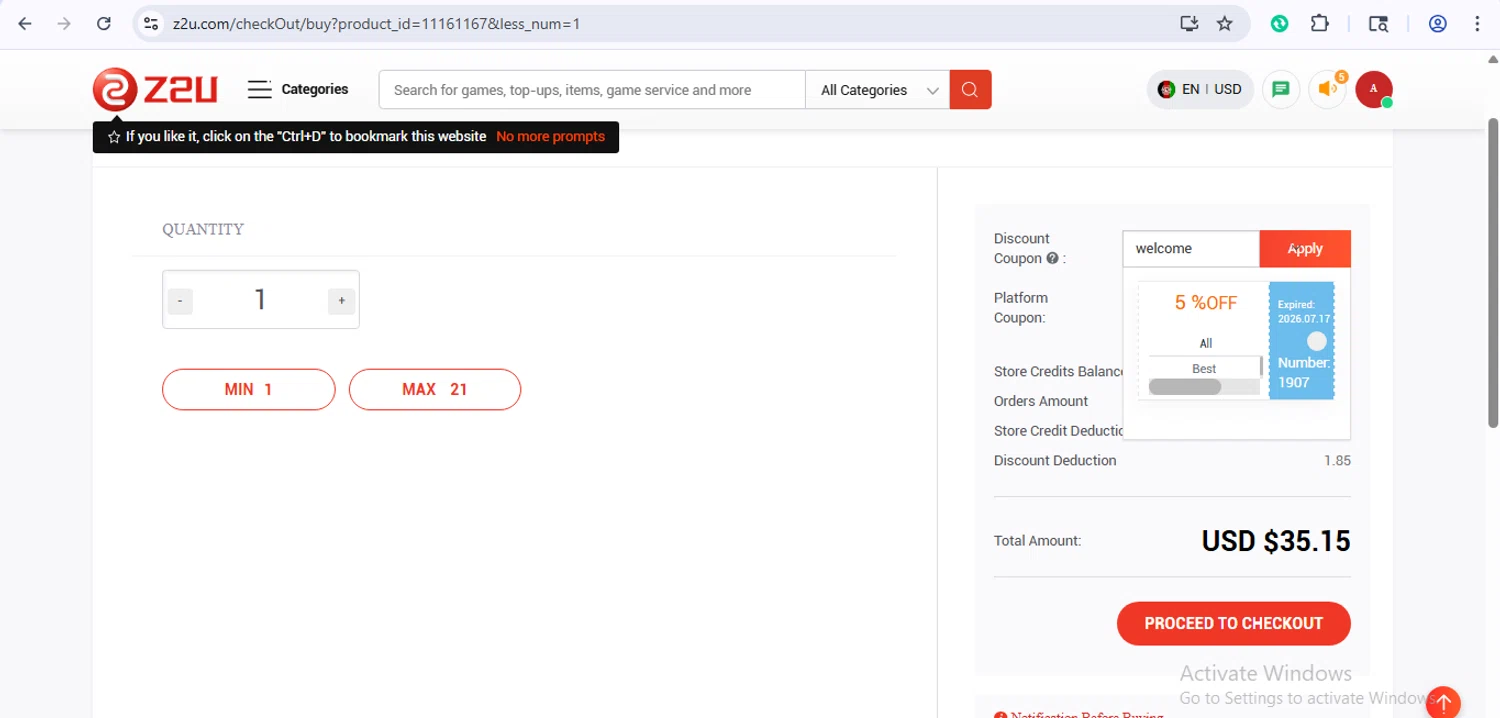Click the Total Amount USD $35.15 value
1500x718 pixels.
tap(1276, 541)
